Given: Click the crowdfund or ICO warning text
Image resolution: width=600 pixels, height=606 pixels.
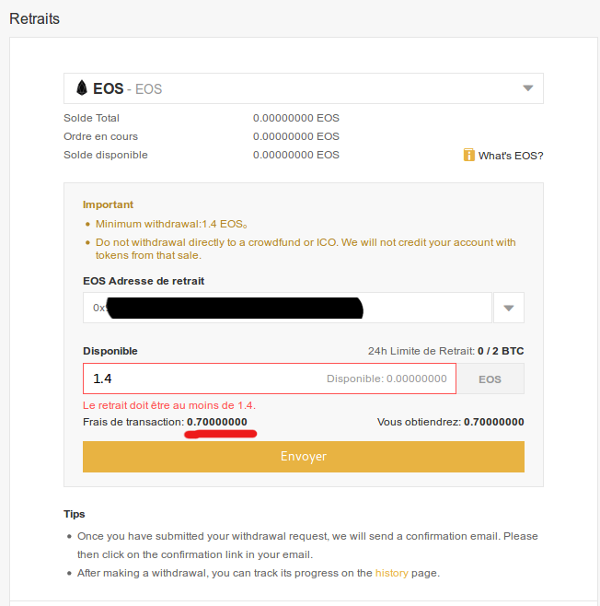Looking at the screenshot, I should tap(305, 249).
